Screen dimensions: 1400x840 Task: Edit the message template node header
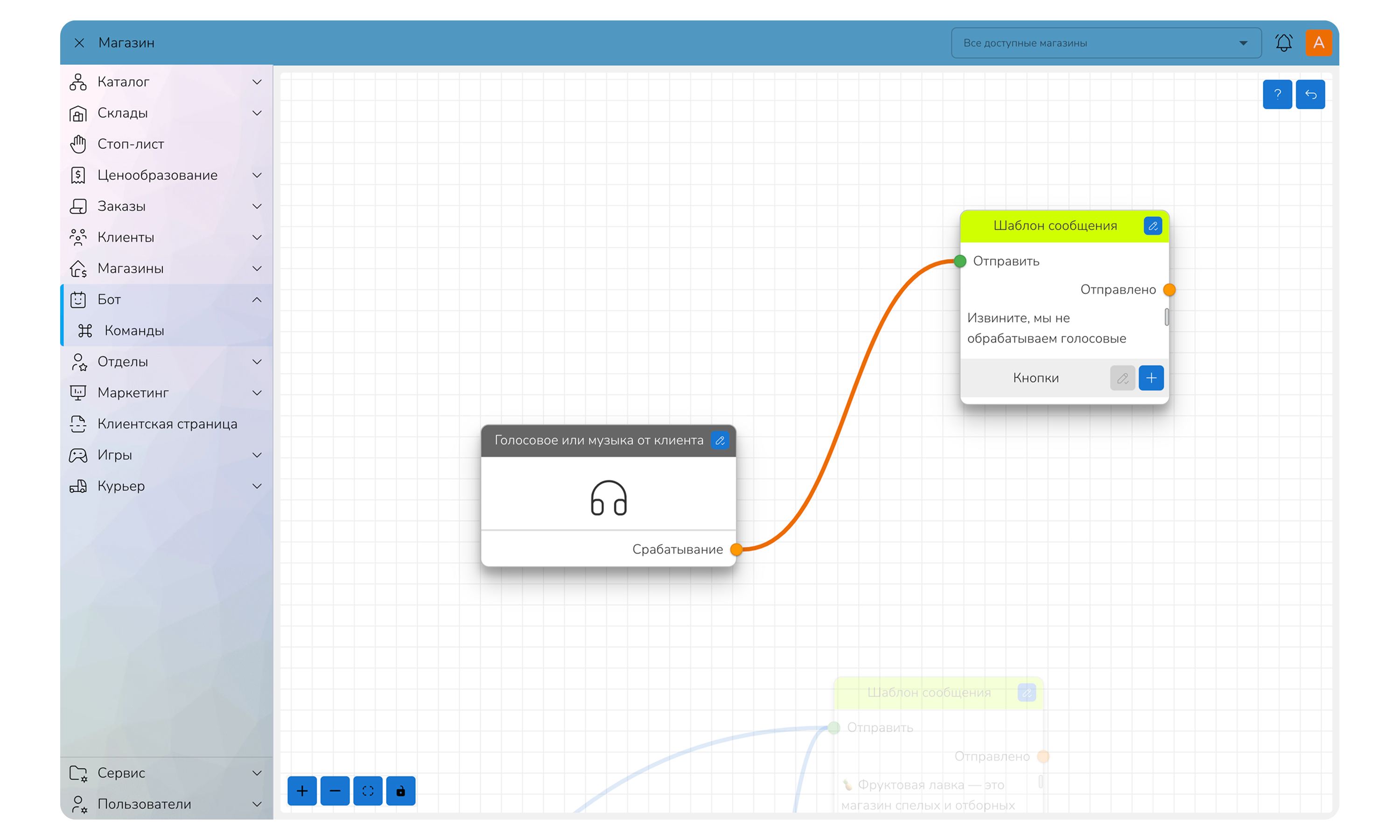1153,226
